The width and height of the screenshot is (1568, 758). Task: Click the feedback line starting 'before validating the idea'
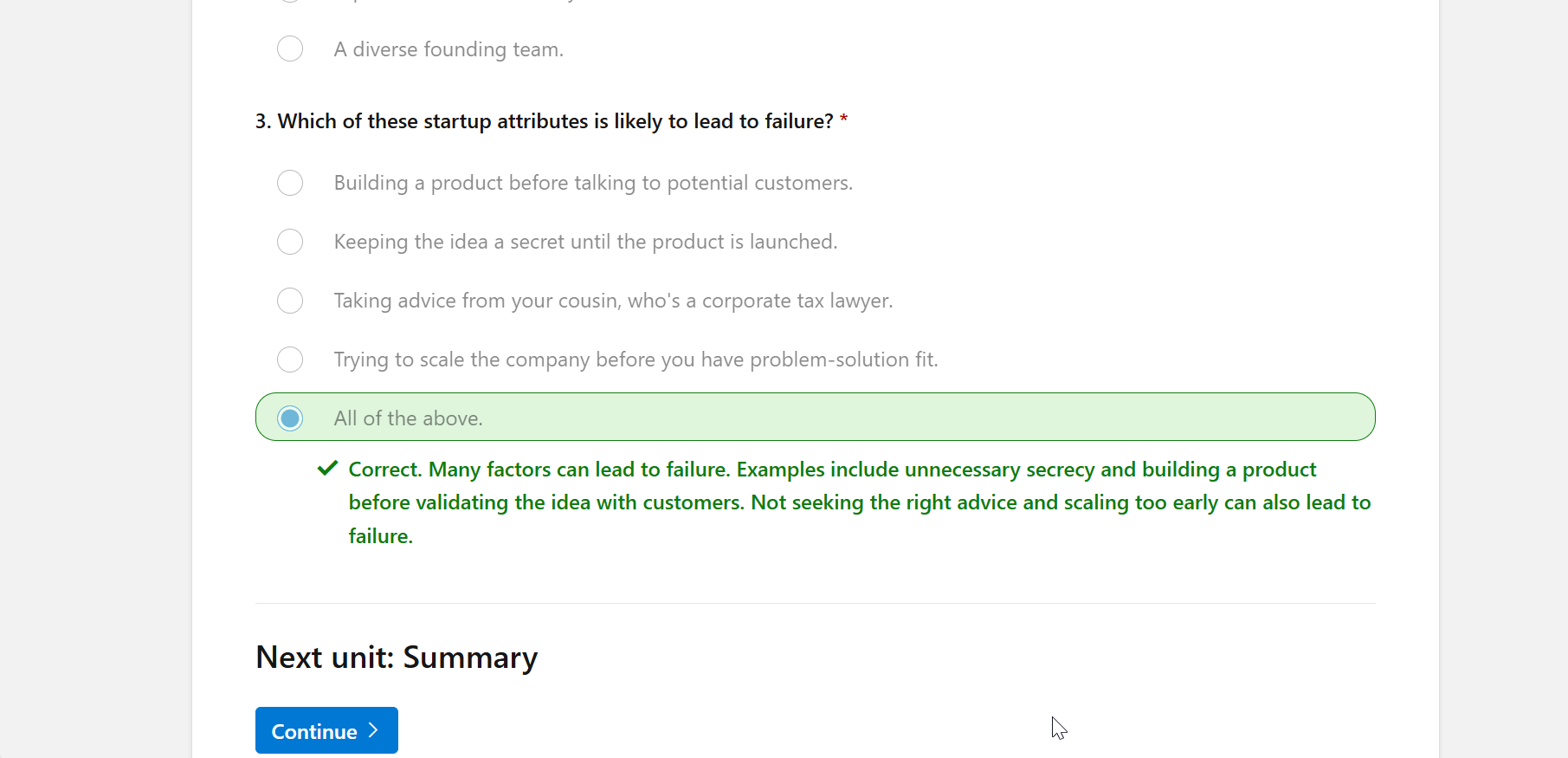[860, 502]
